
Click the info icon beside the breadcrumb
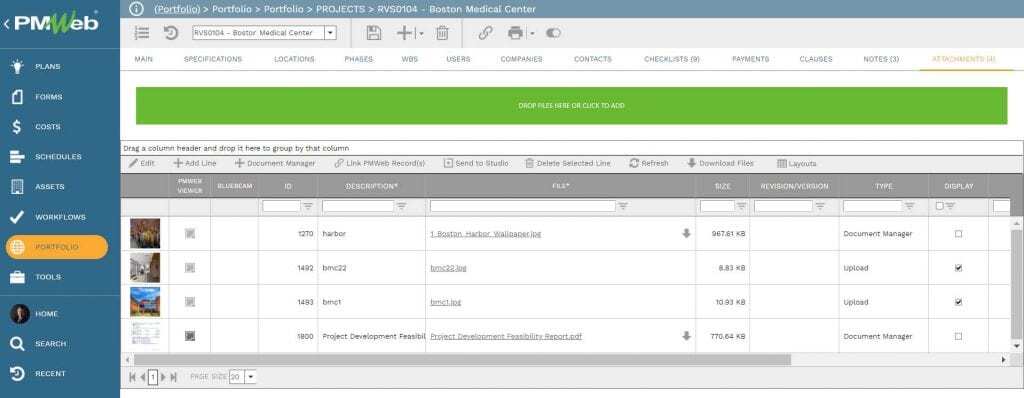(136, 9)
